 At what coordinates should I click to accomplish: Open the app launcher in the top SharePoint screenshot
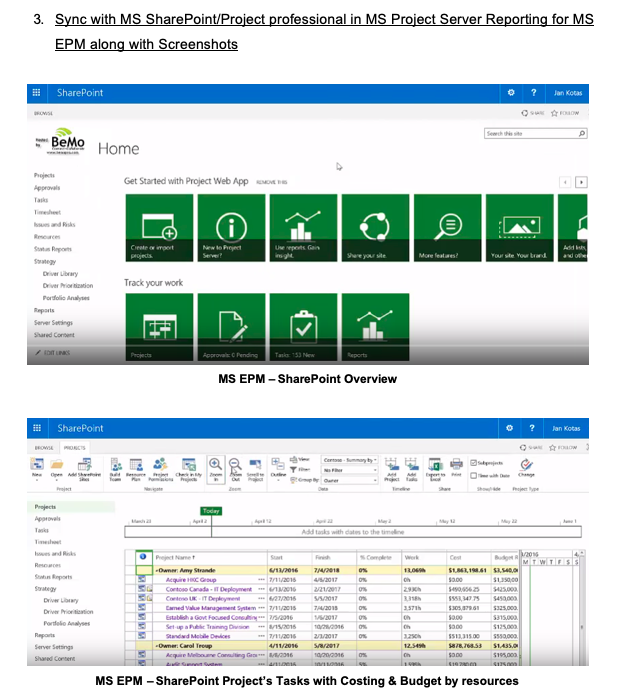pos(37,93)
